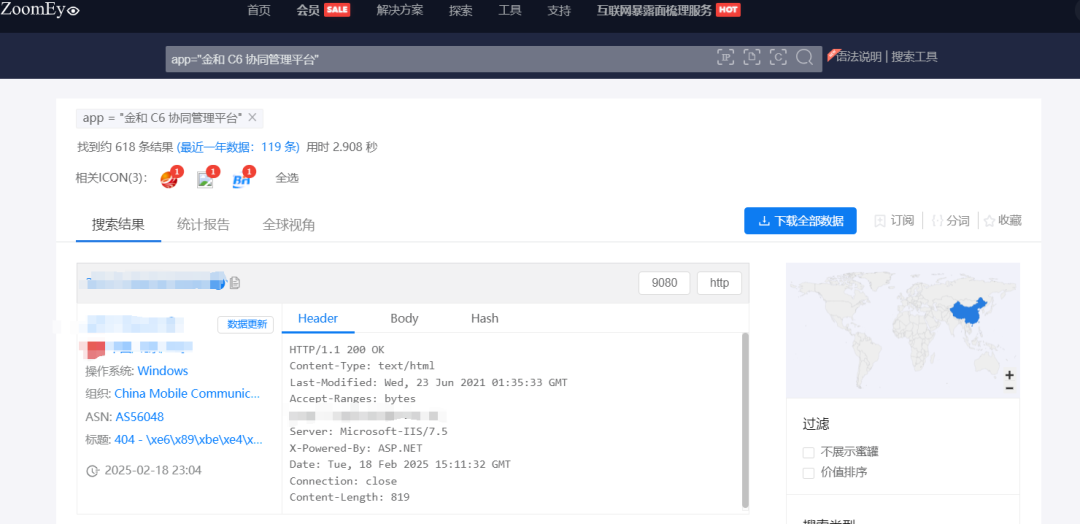1080x524 pixels.
Task: Click the X-Powered-By: ASP.NET line
Action: [355, 448]
